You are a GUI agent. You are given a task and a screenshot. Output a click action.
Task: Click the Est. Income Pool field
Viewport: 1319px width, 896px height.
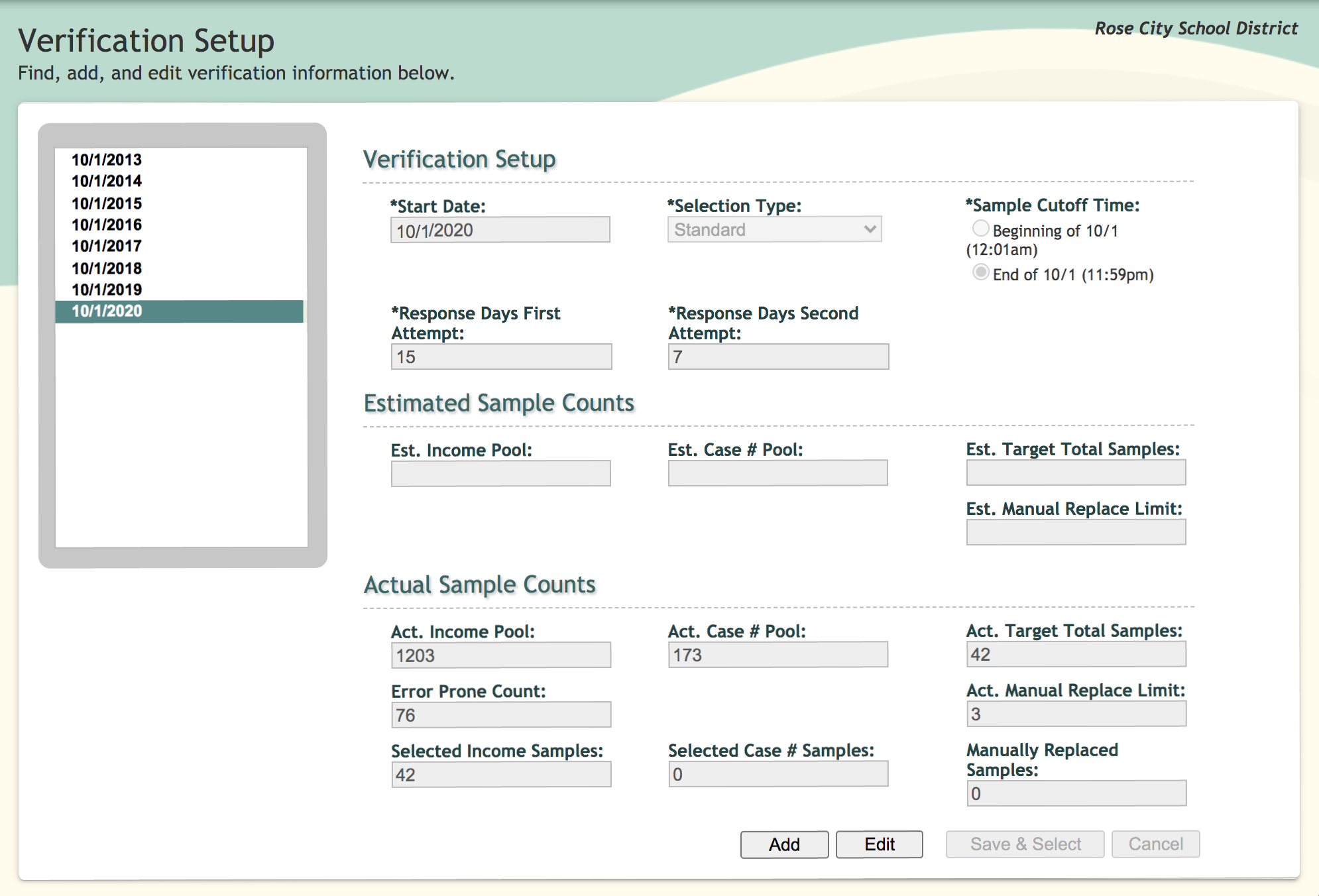pyautogui.click(x=500, y=474)
